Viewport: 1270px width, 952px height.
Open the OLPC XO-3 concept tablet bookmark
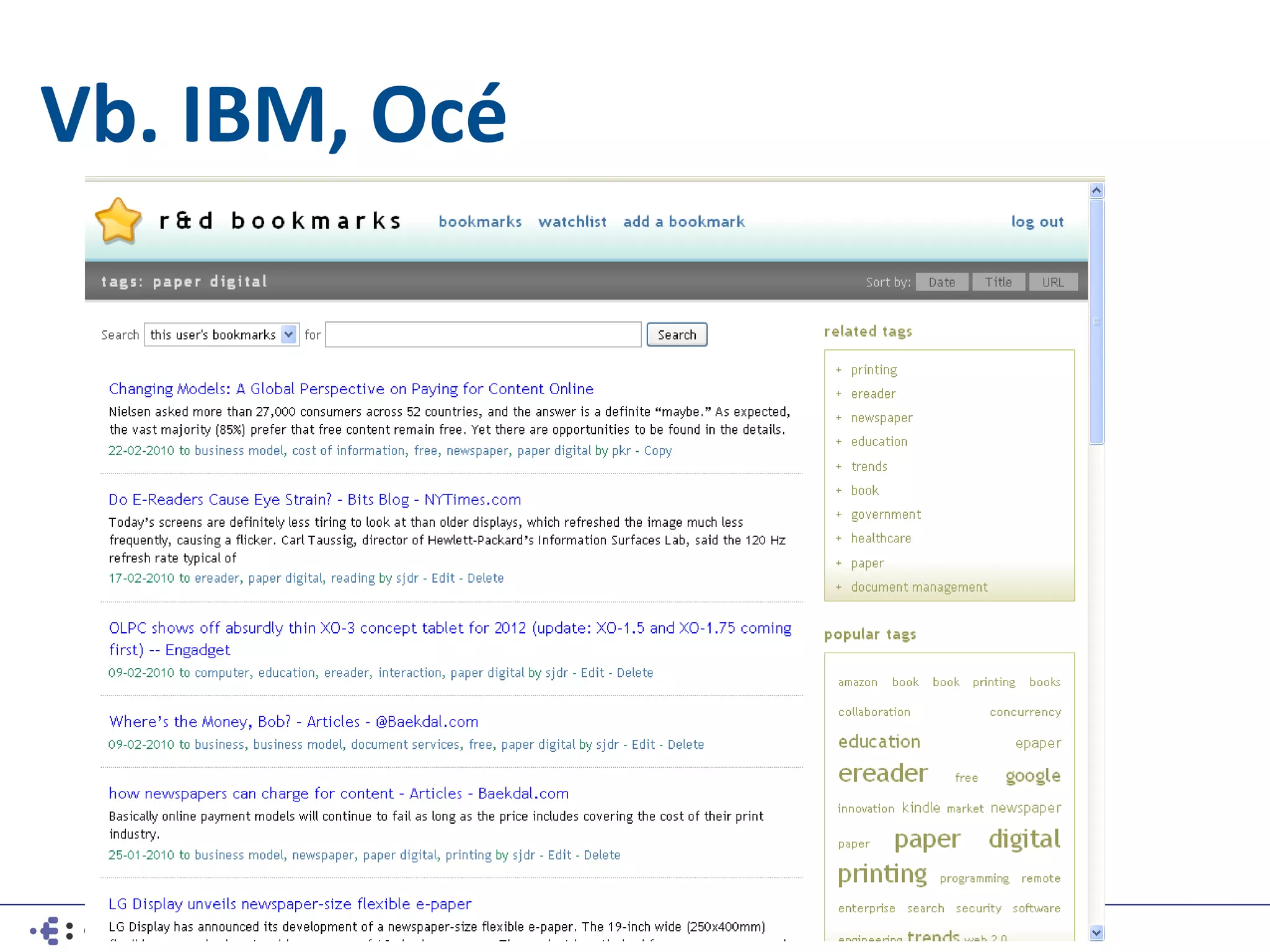pyautogui.click(x=450, y=638)
